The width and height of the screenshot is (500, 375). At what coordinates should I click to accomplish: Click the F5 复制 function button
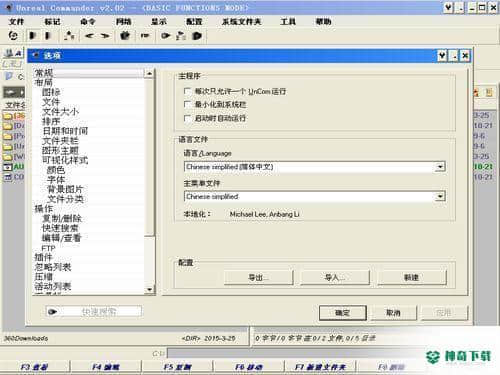pos(177,367)
